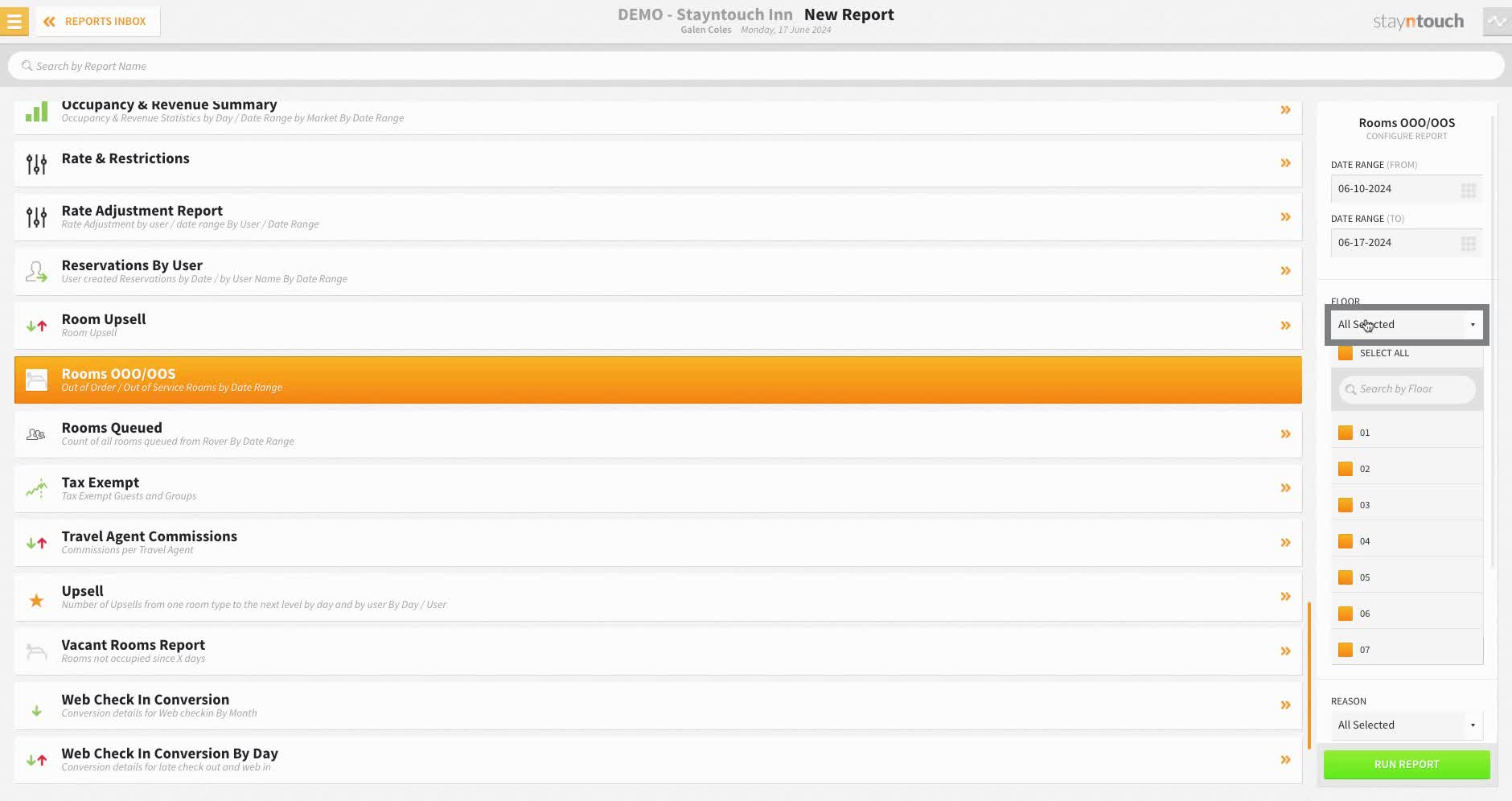Viewport: 1512px width, 801px height.
Task: Expand Web Check In Conversion with its chevron
Action: (x=1285, y=705)
